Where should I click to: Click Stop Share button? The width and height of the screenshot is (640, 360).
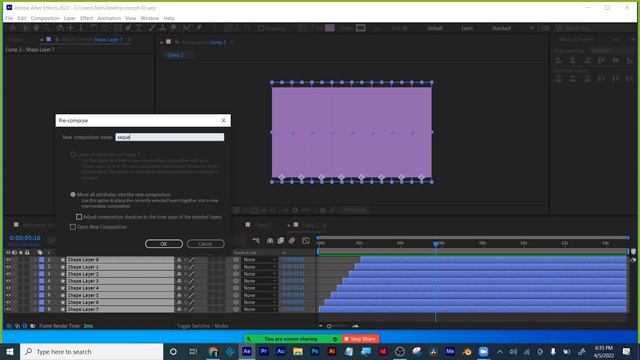click(360, 339)
